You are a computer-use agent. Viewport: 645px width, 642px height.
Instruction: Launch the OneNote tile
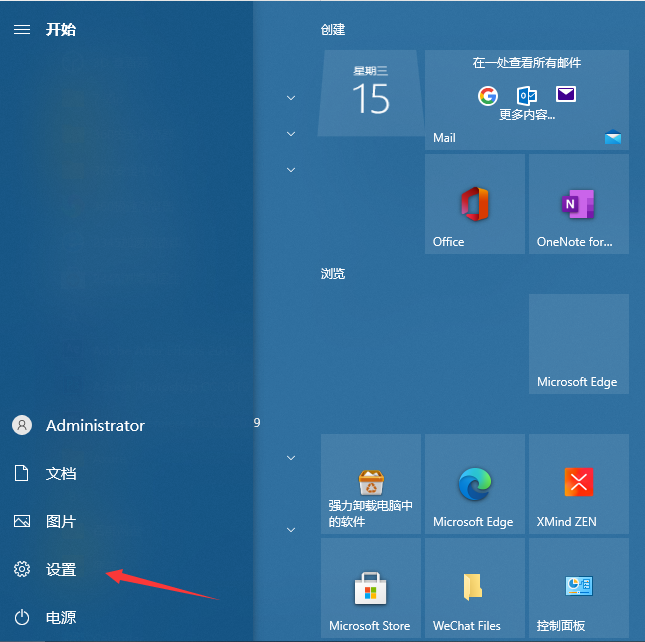click(x=578, y=204)
